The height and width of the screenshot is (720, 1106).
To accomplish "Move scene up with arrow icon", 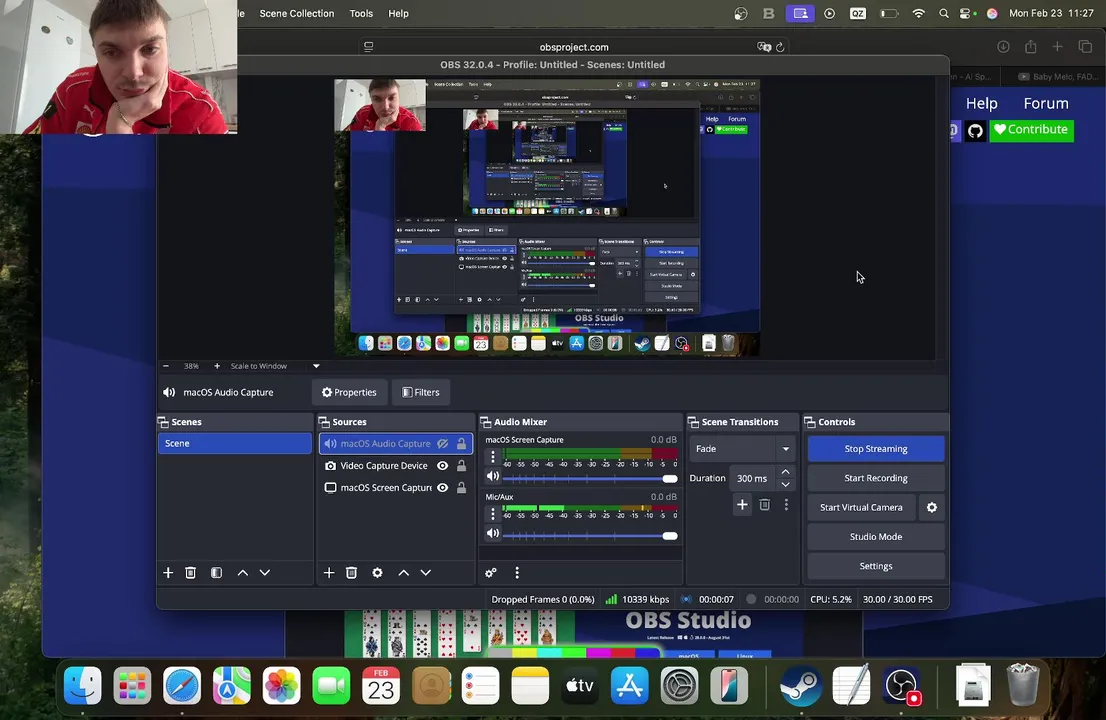I will pos(243,573).
